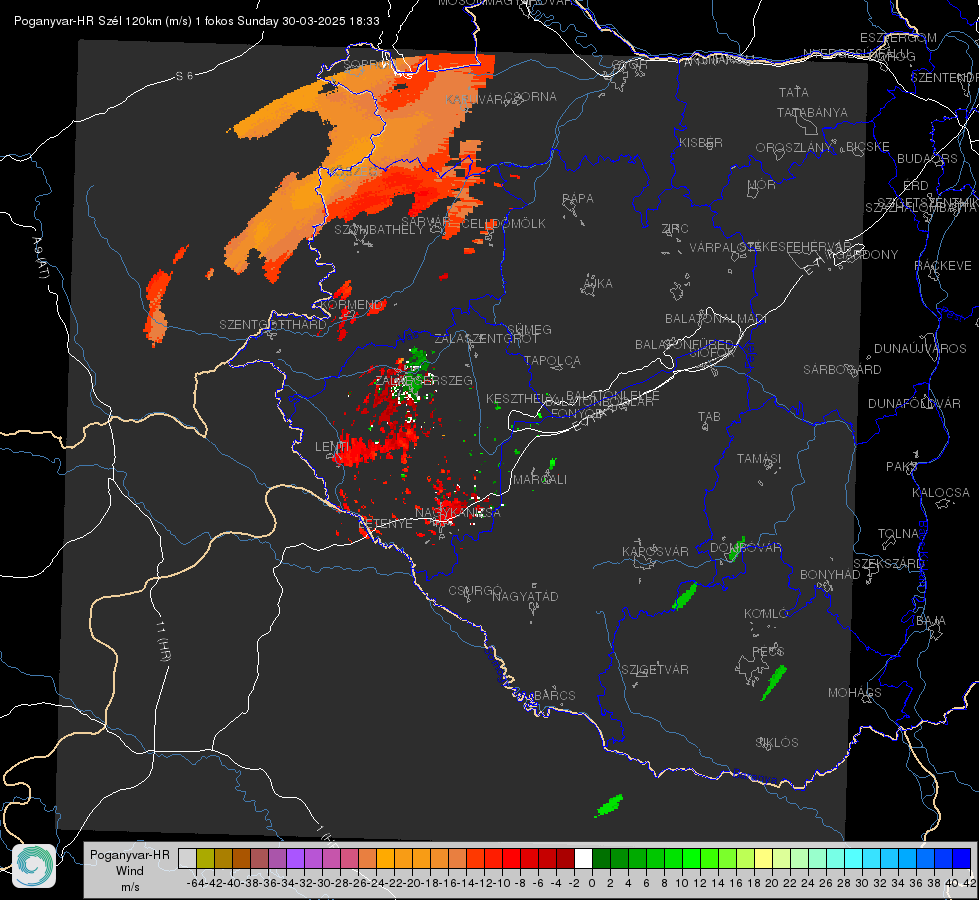
Task: Click the KESZTHELY city label
Action: coord(517,398)
